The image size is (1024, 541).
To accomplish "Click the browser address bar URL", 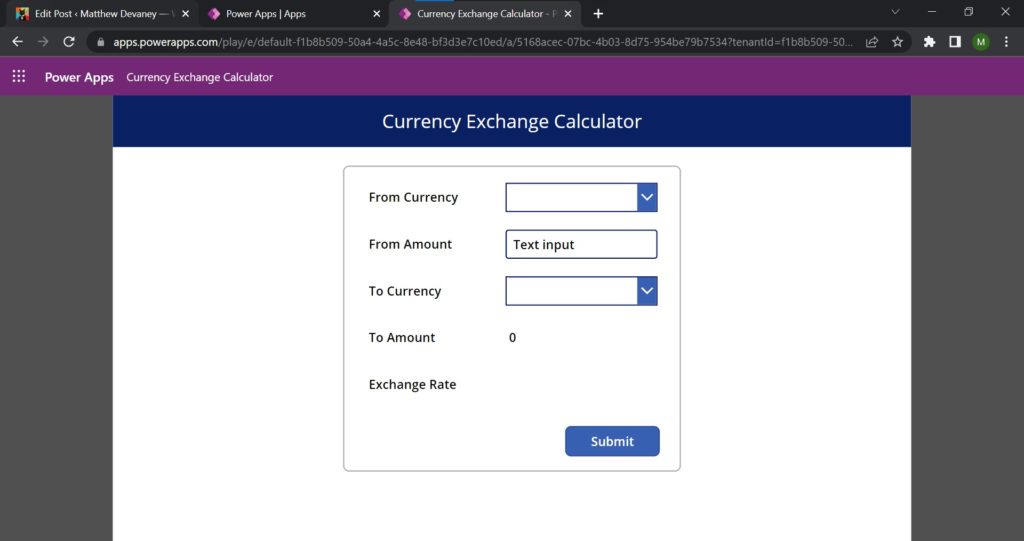I will tap(480, 42).
